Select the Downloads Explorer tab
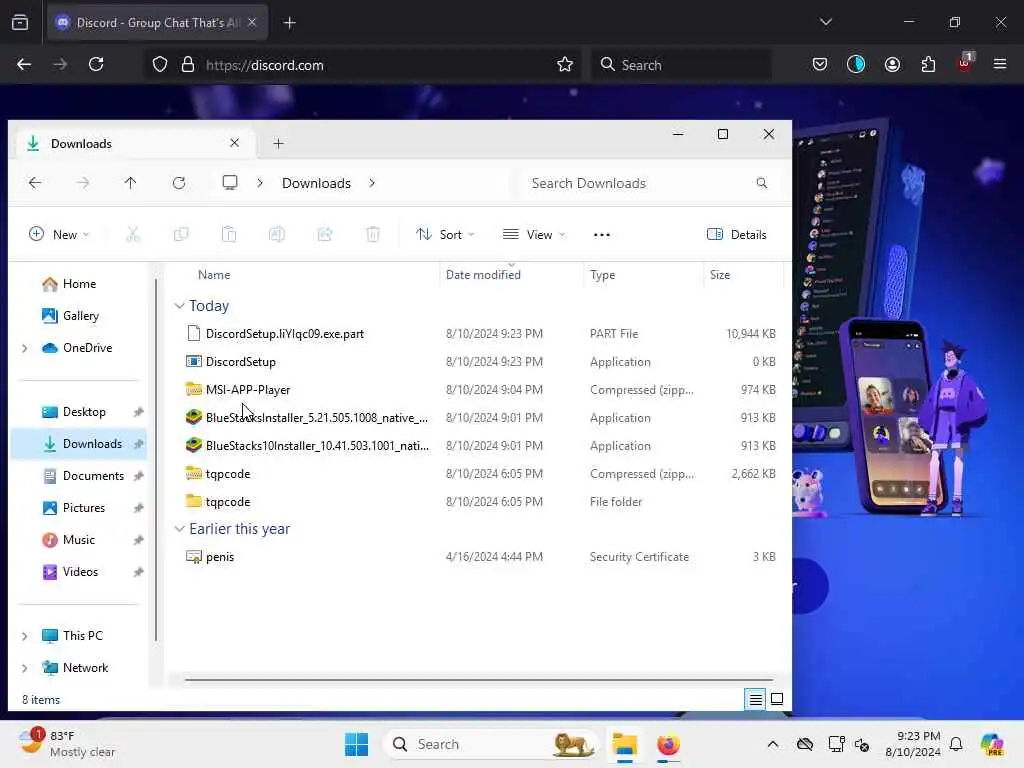 coord(134,143)
